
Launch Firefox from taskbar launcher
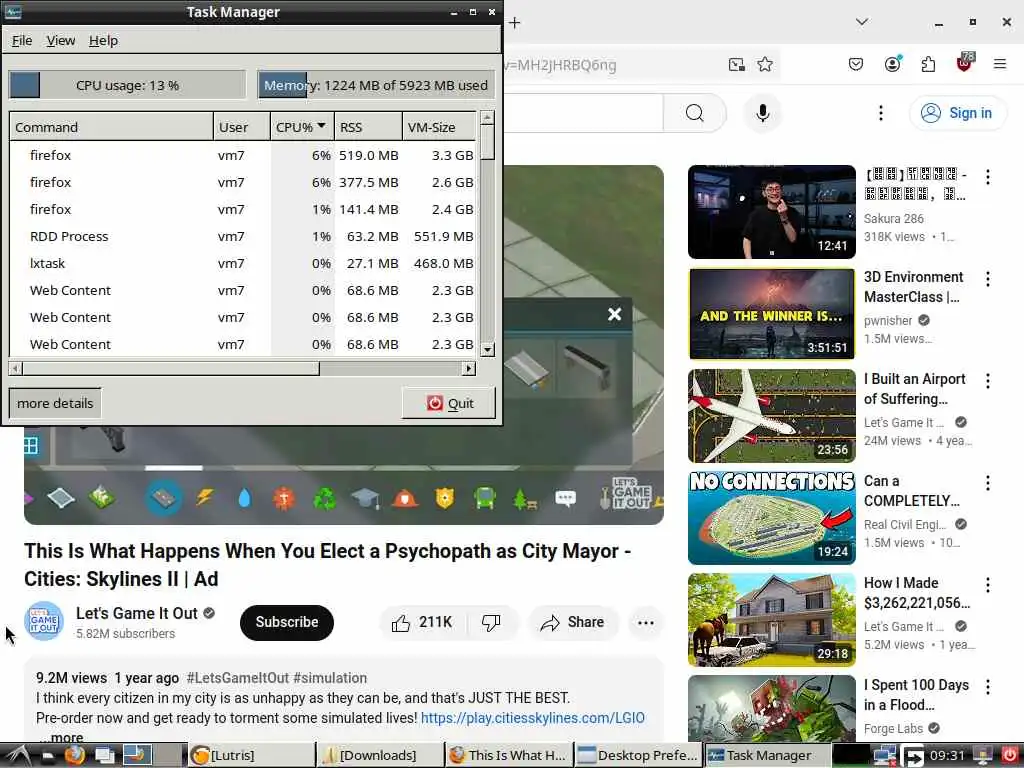74,755
